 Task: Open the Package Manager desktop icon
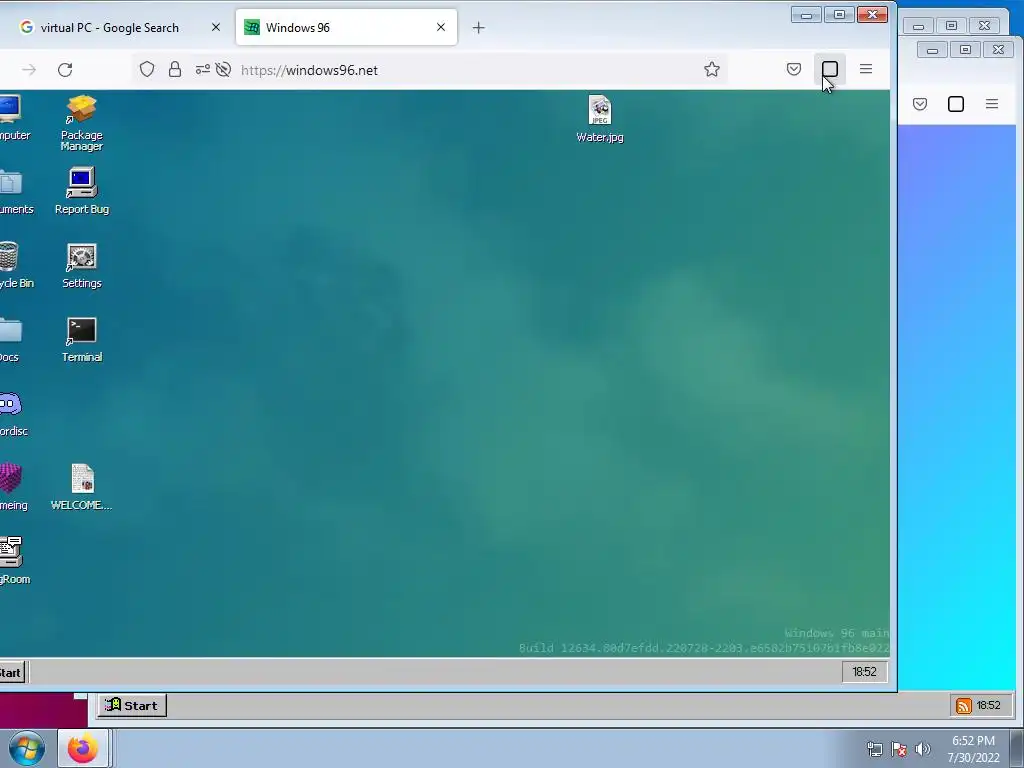[x=82, y=123]
